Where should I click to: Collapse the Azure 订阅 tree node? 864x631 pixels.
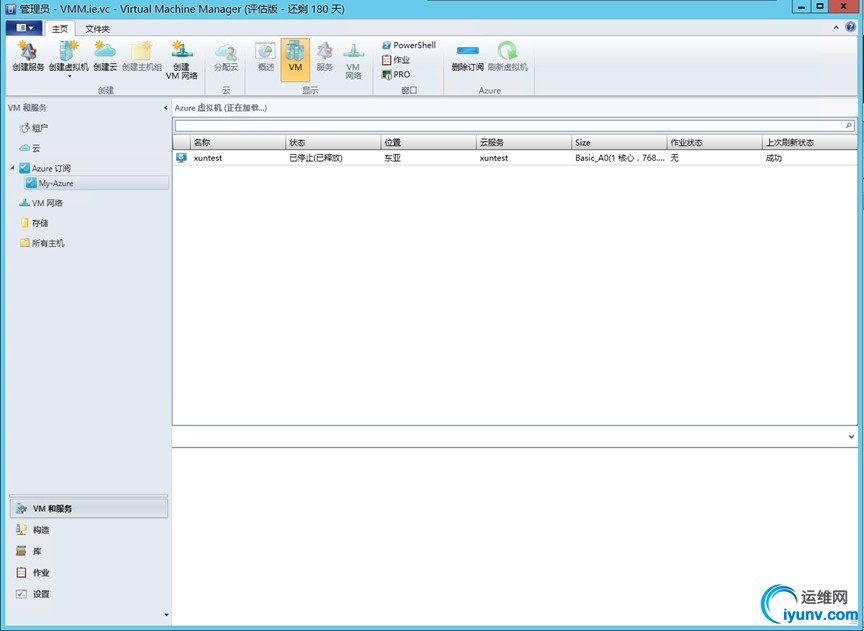pyautogui.click(x=13, y=168)
